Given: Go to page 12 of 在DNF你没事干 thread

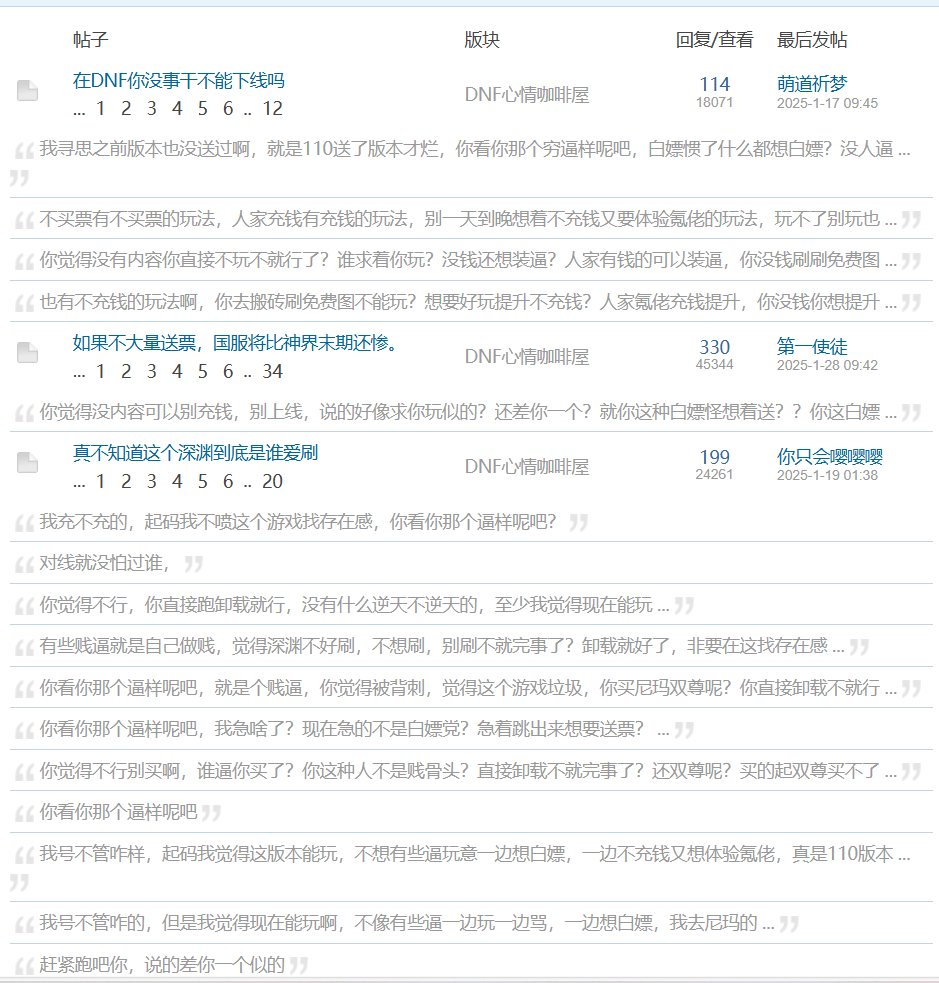Looking at the screenshot, I should tap(272, 108).
